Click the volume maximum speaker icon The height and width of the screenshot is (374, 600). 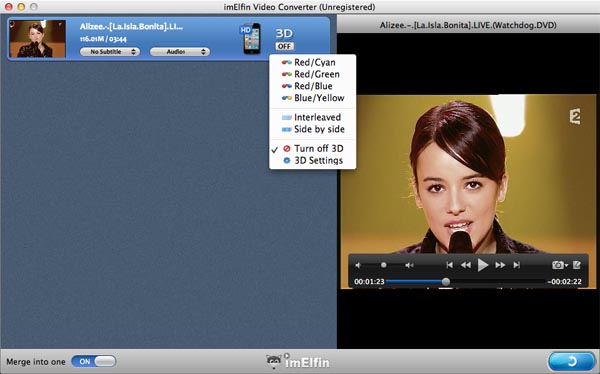tap(409, 265)
